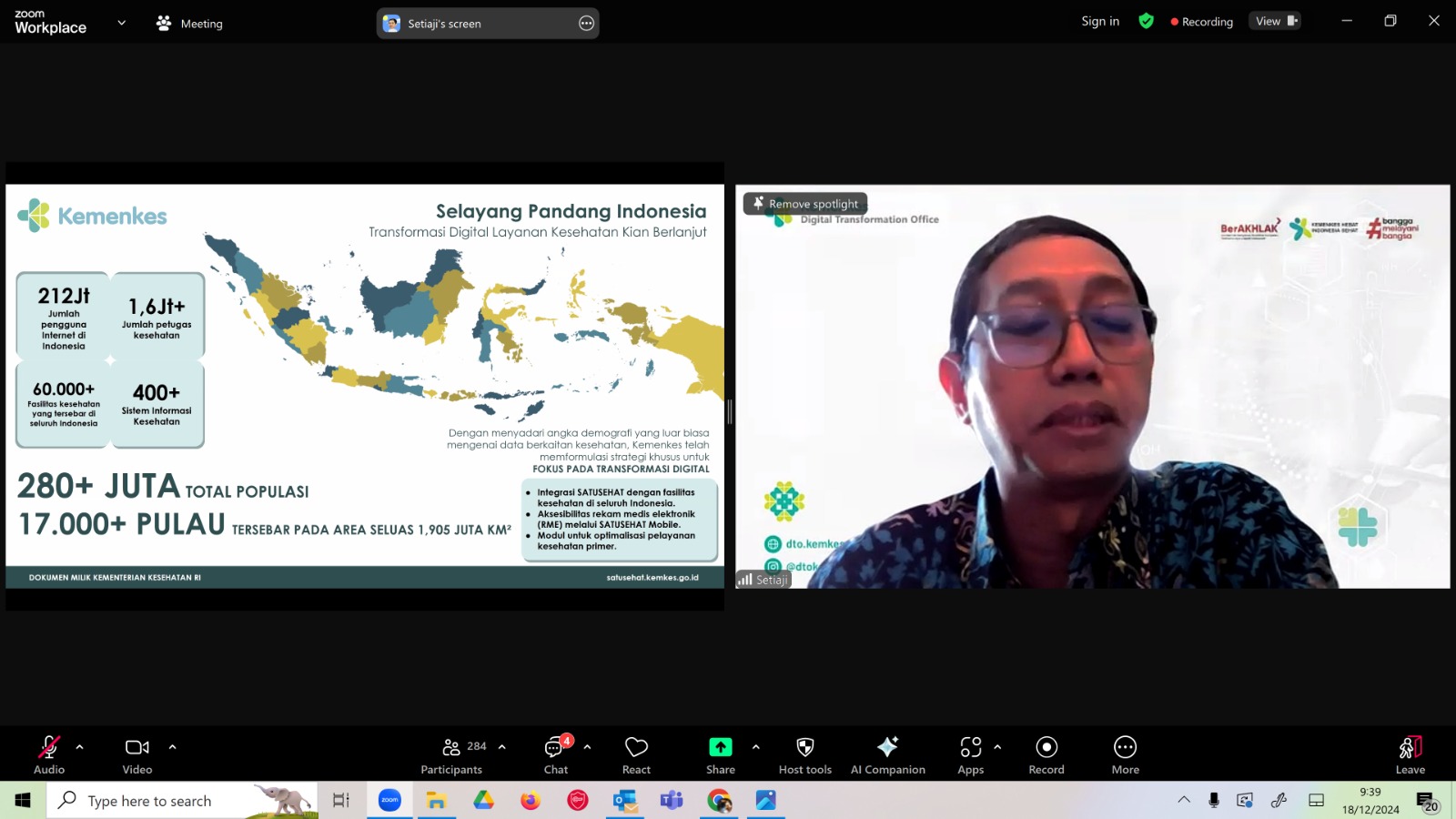
Task: Open the Apps panel
Action: click(x=971, y=755)
